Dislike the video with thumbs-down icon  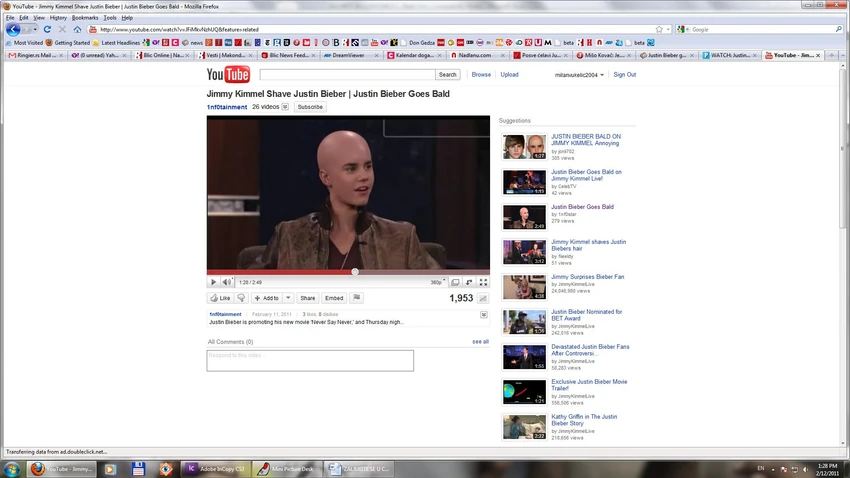(x=241, y=298)
